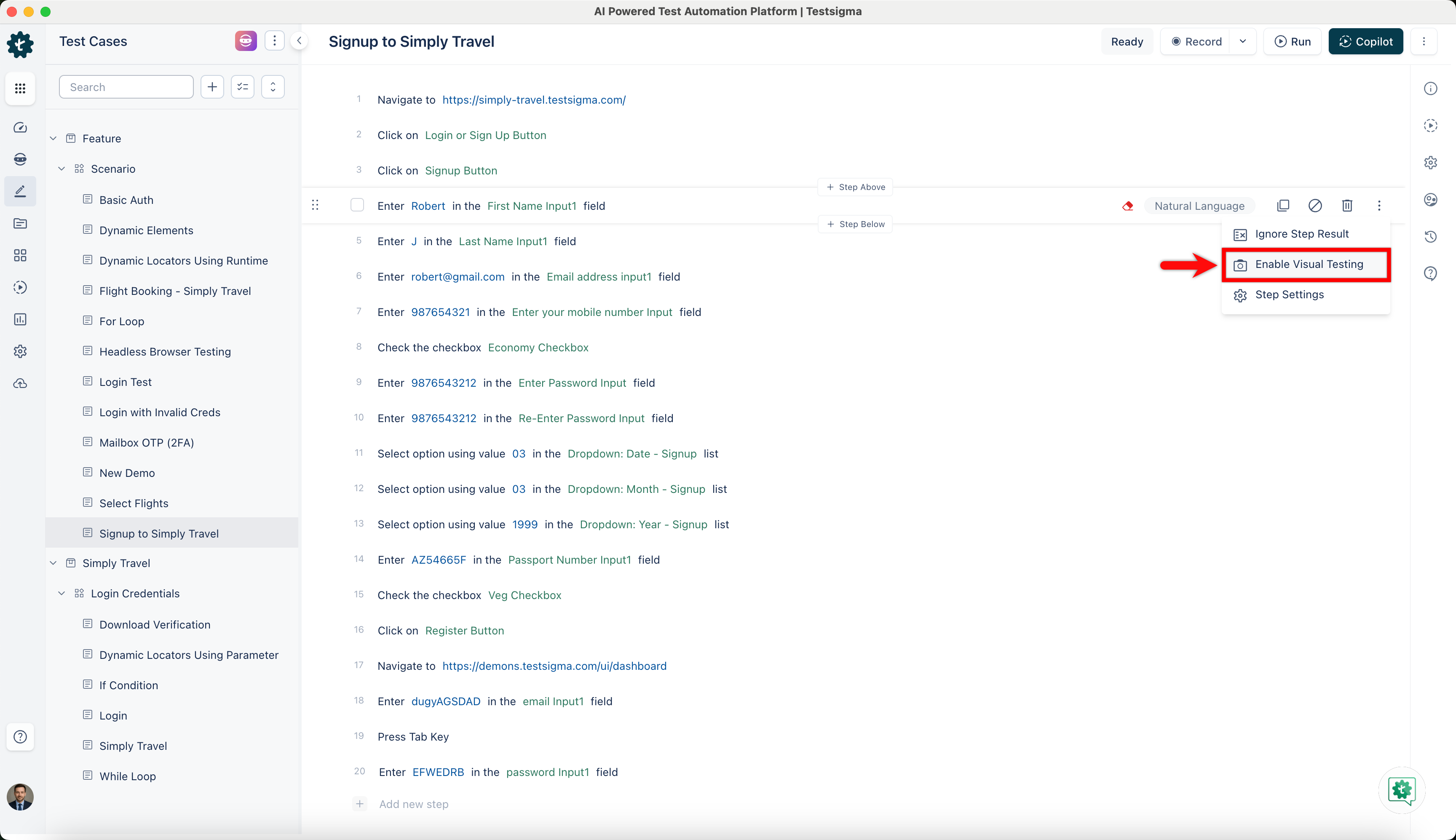Open page header kebab menu next to Copilot
1456x840 pixels.
point(1424,42)
